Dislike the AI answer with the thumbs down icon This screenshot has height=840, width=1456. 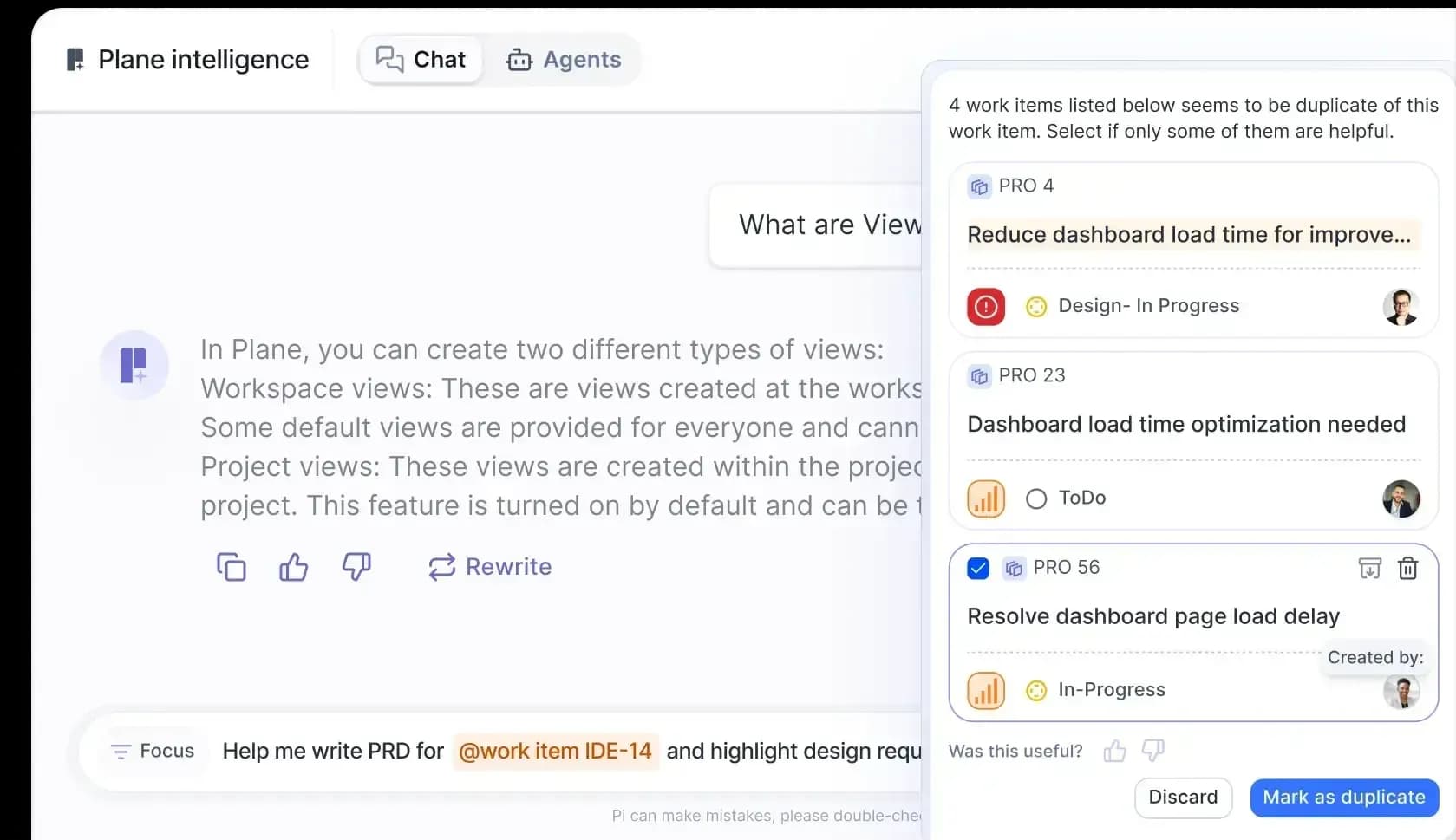356,566
